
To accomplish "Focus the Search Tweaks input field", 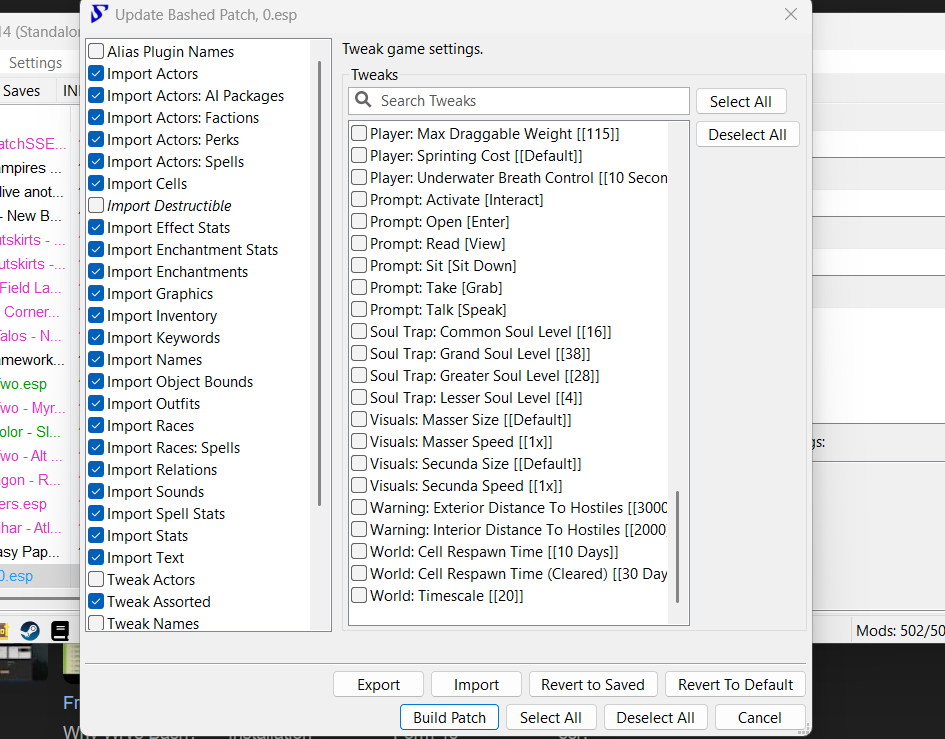I will point(519,101).
